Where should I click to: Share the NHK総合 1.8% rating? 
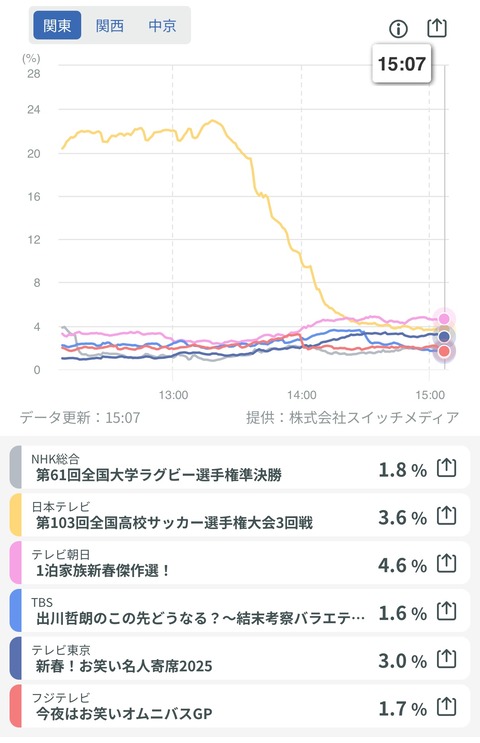tap(446, 468)
